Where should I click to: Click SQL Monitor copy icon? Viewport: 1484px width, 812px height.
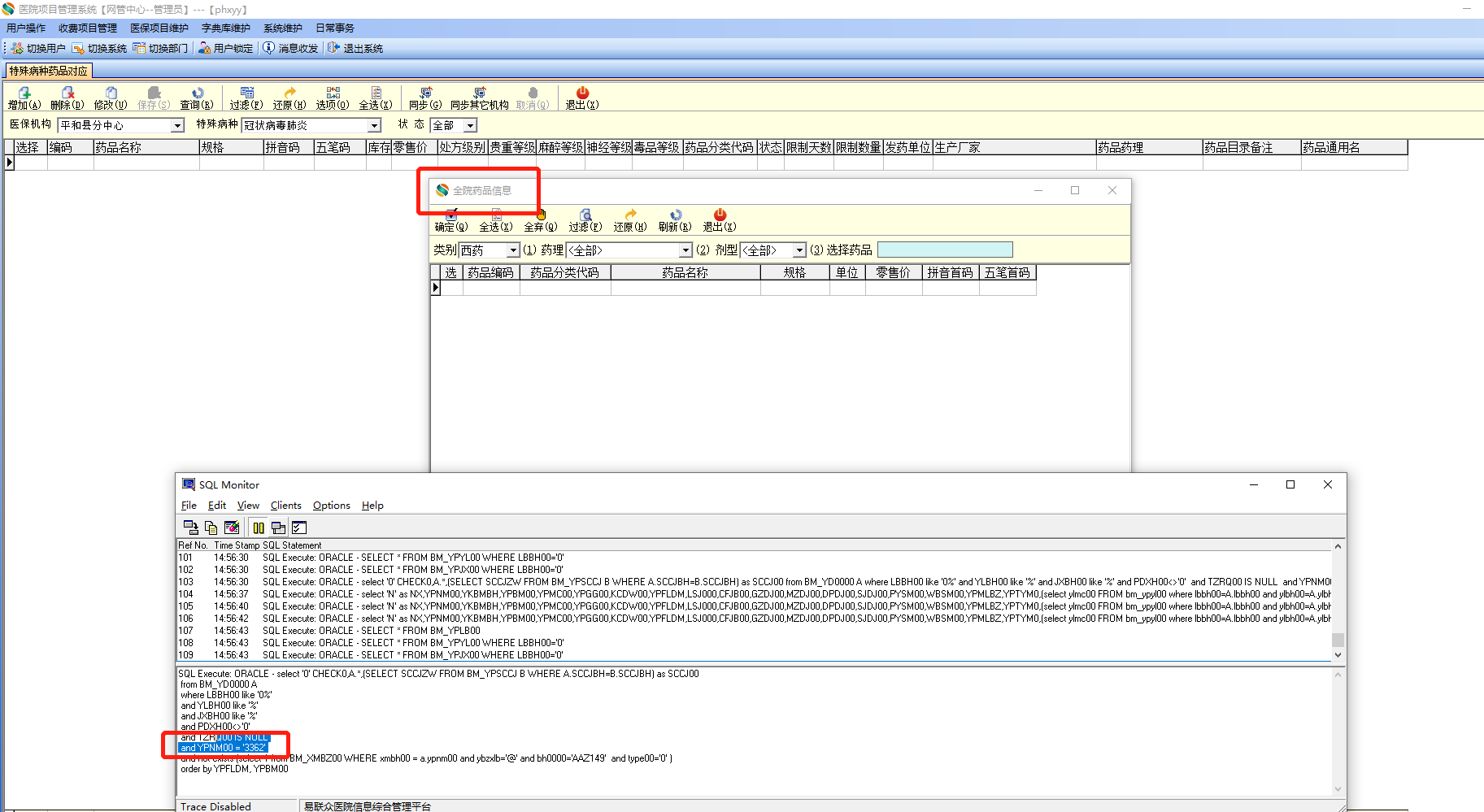(211, 528)
